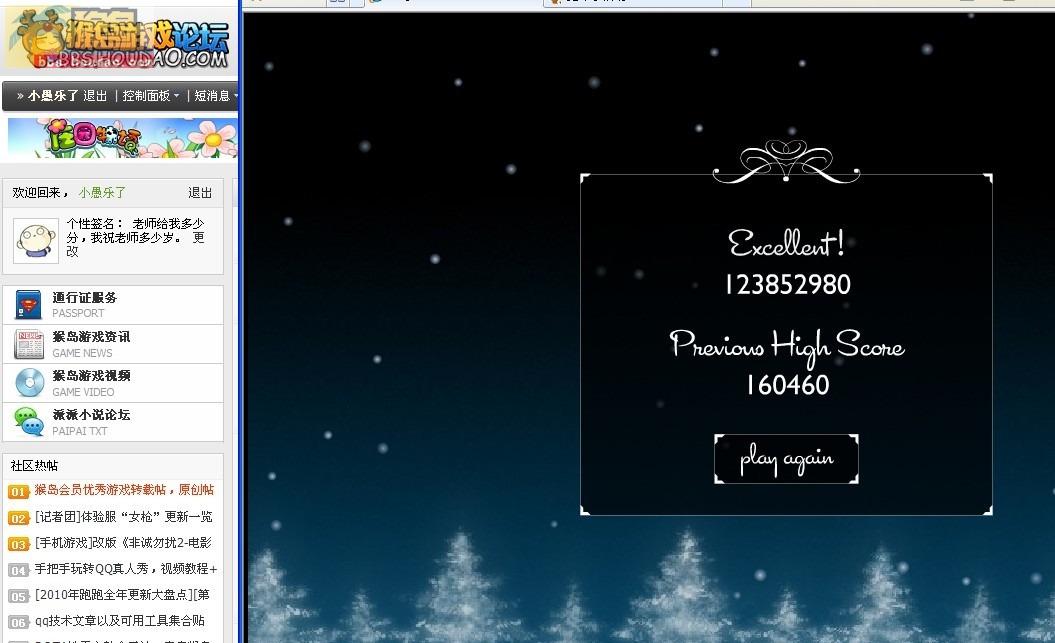Expand the 短消息 dropdown menu
This screenshot has height=643, width=1055.
pos(216,96)
